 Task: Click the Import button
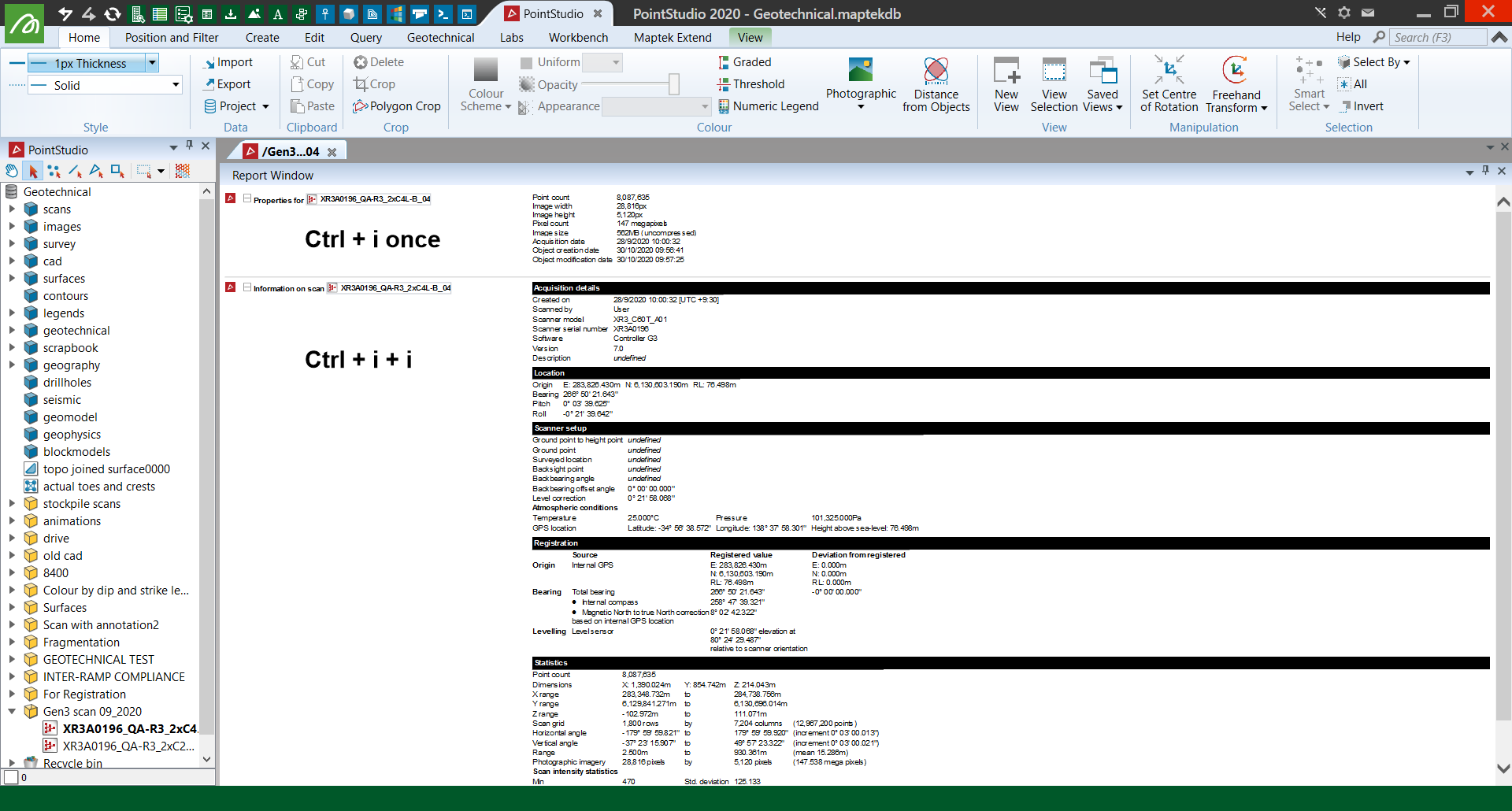[228, 62]
